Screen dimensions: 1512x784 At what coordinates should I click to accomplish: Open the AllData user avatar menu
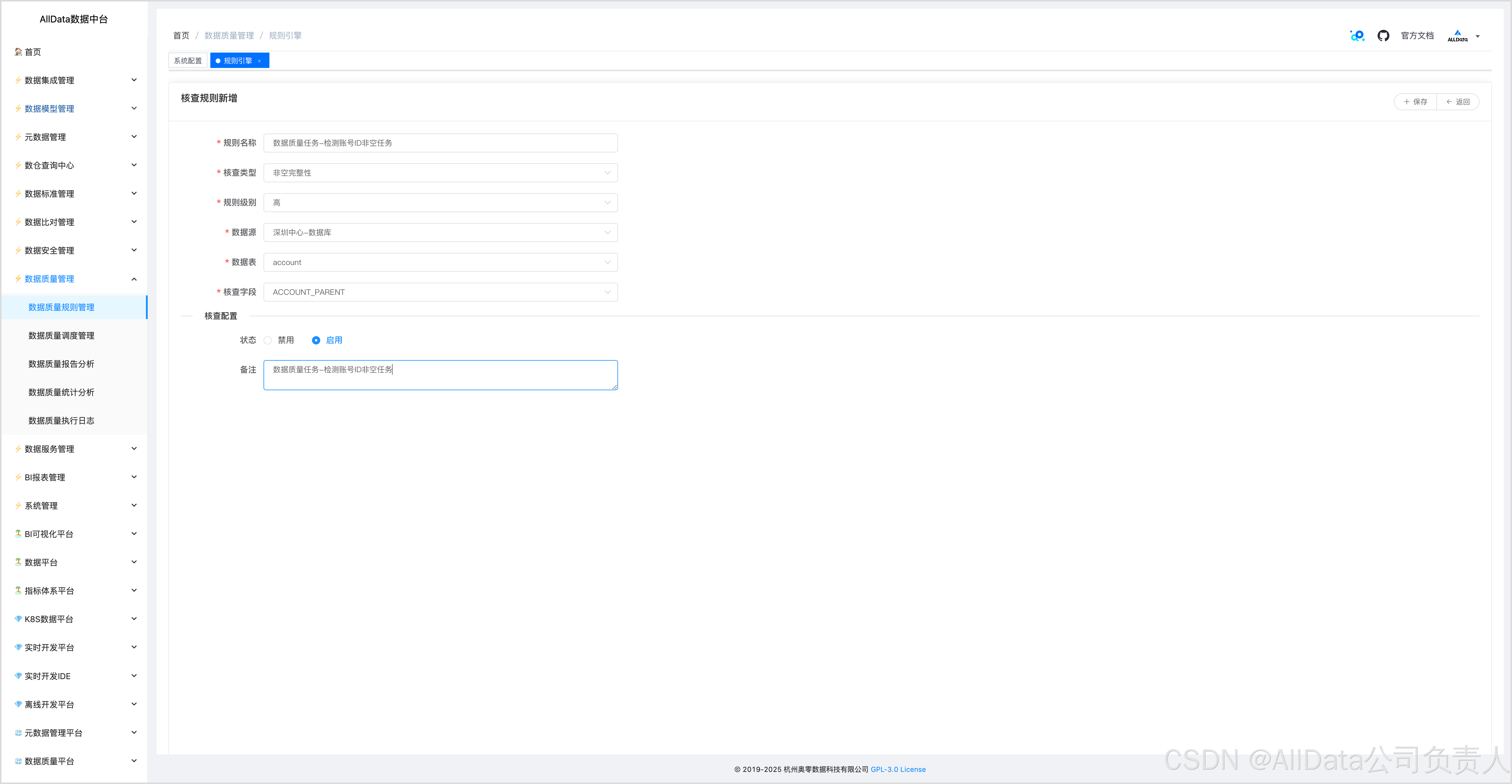coord(1462,36)
